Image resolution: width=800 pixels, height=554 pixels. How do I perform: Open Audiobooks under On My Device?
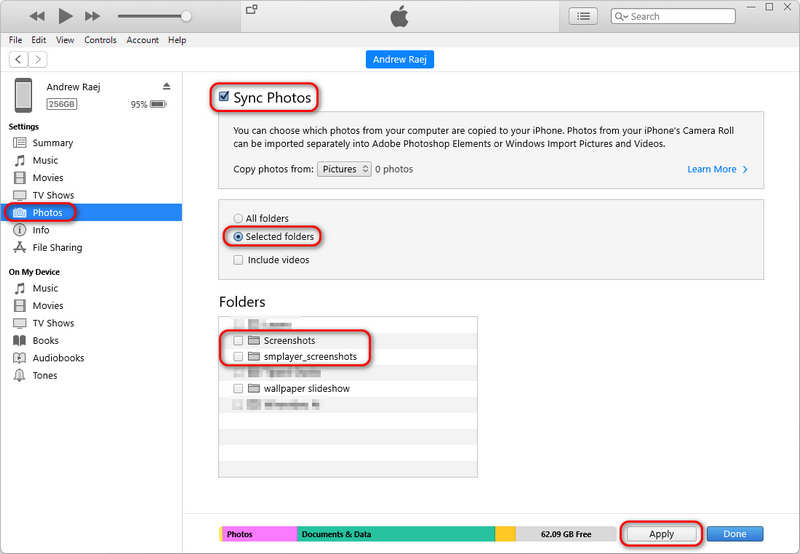tap(58, 358)
